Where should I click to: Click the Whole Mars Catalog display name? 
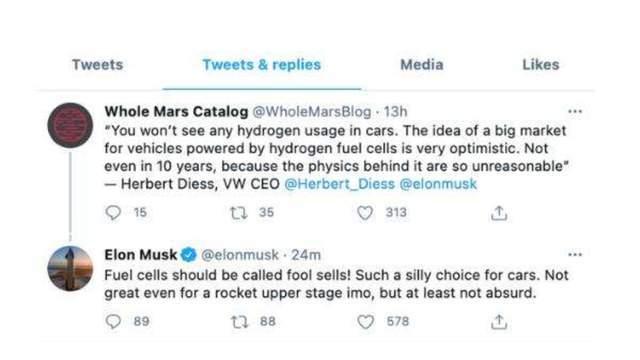(176, 111)
